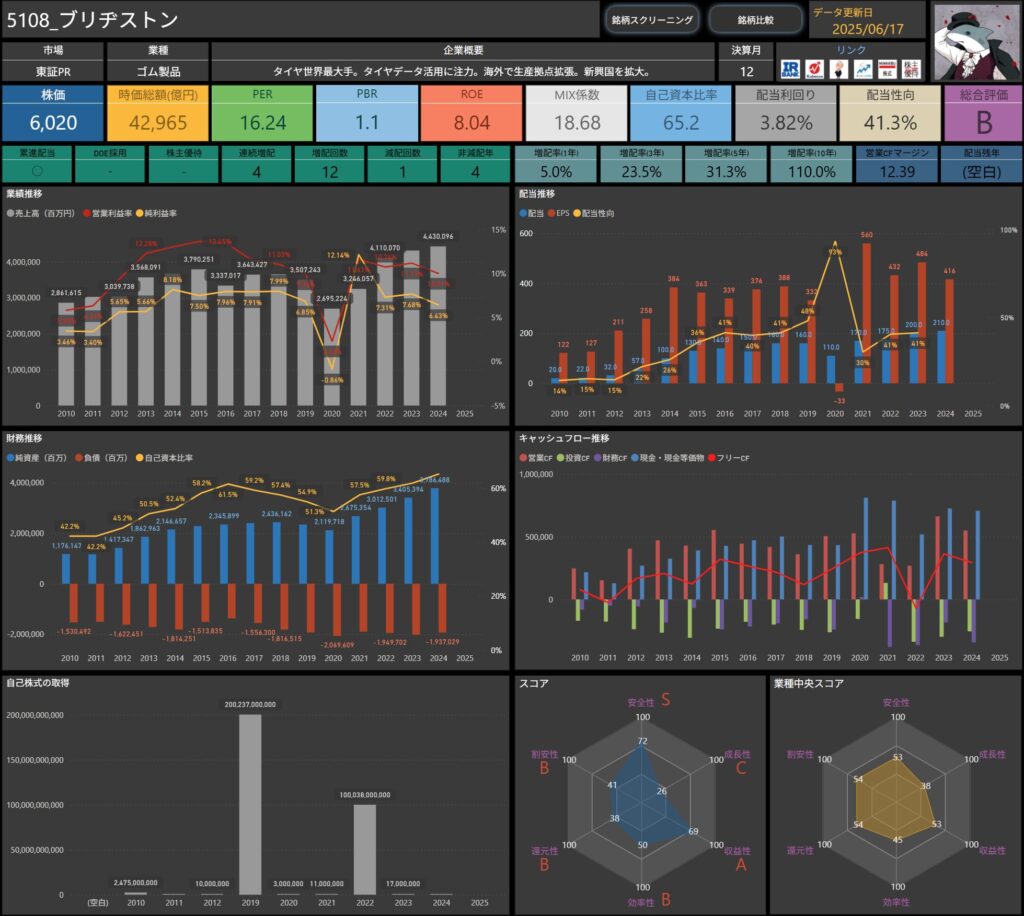Open the 銘柄比較 page
Image resolution: width=1024 pixels, height=916 pixels.
756,20
